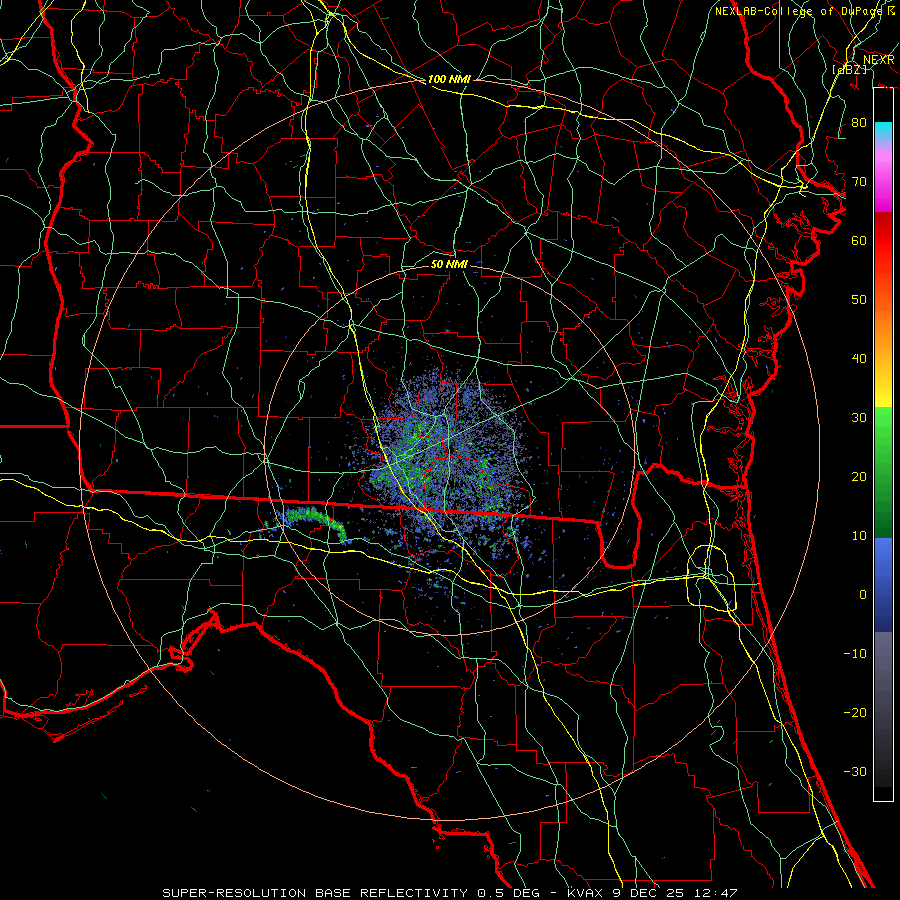The width and height of the screenshot is (900, 900).
Task: Click the "NEXLAB-College of DuPage" credit text
Action: 800,11
